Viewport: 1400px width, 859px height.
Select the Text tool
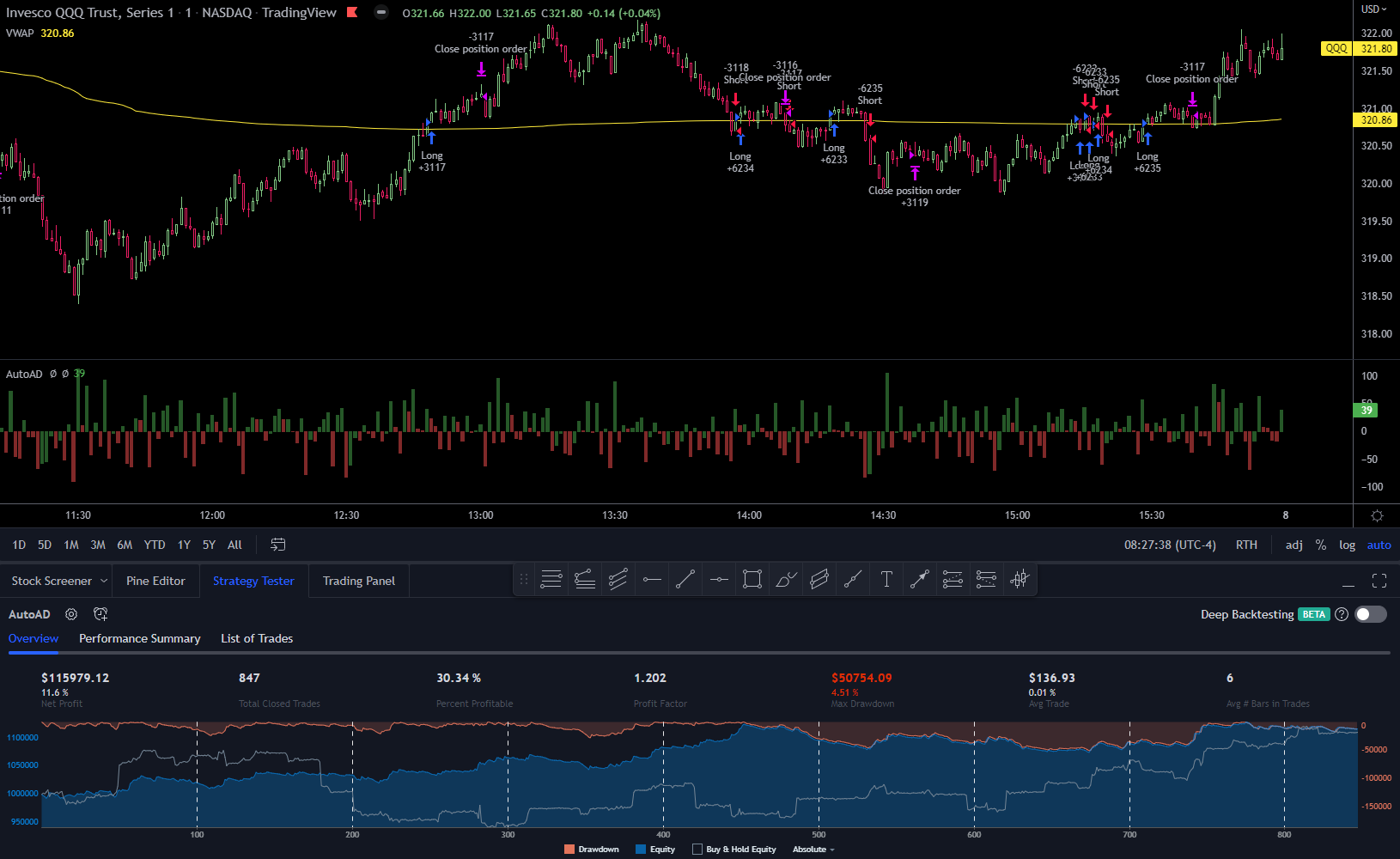(x=886, y=580)
